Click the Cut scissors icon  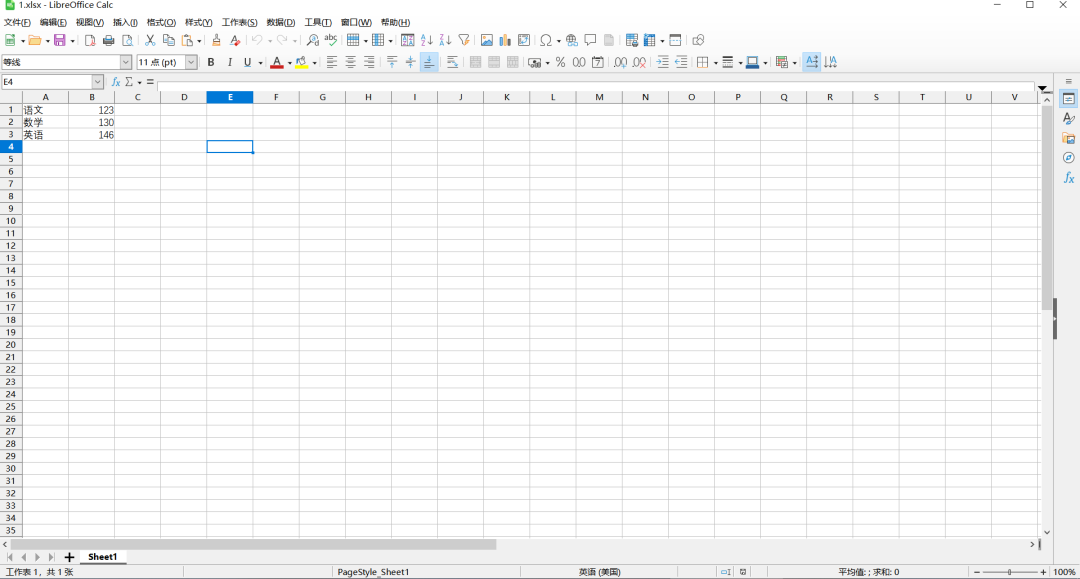[149, 41]
